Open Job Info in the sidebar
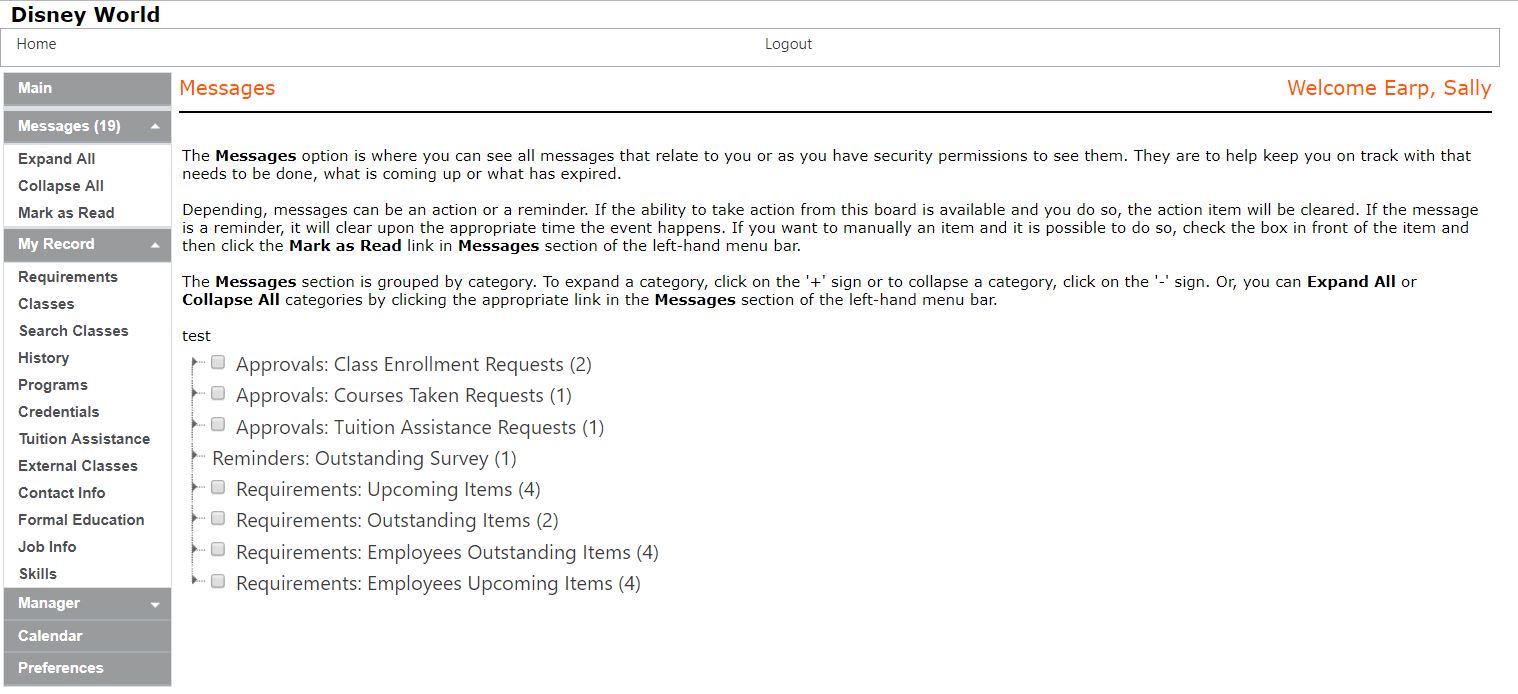The image size is (1518, 694). [47, 547]
